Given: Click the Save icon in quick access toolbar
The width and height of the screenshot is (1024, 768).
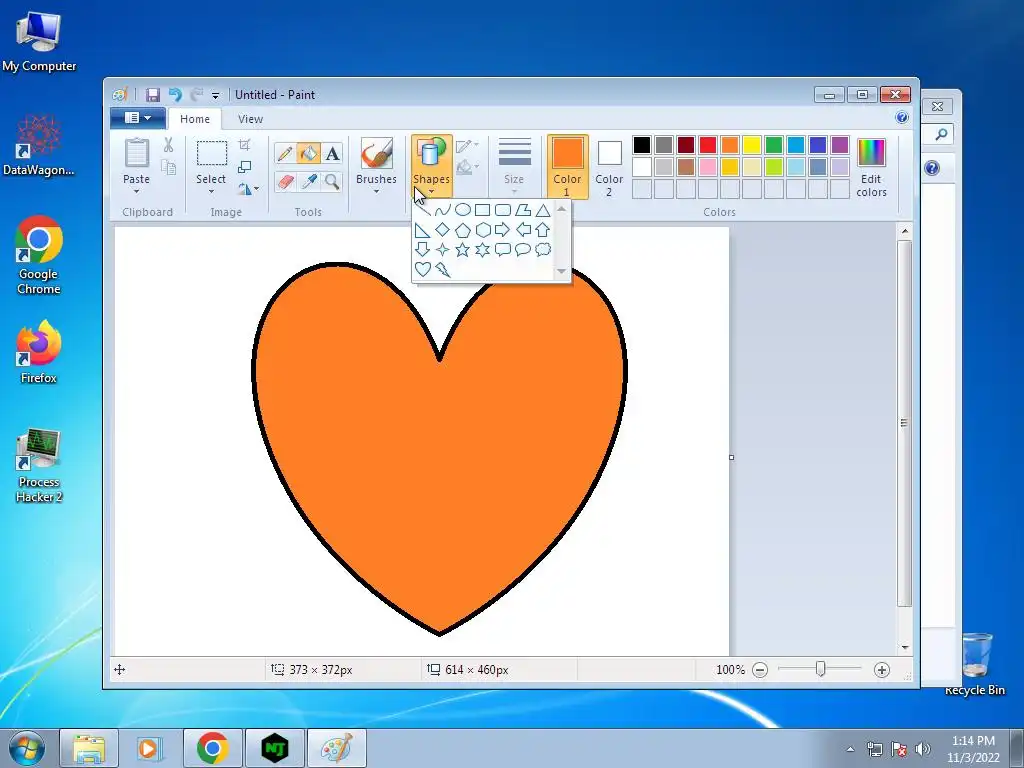Looking at the screenshot, I should click(153, 95).
